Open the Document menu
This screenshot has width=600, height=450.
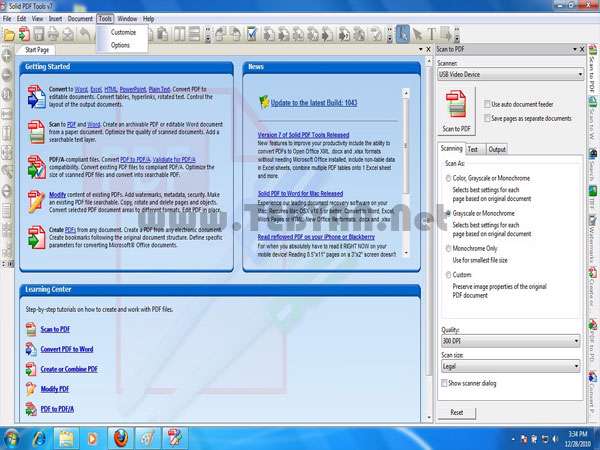pyautogui.click(x=80, y=19)
